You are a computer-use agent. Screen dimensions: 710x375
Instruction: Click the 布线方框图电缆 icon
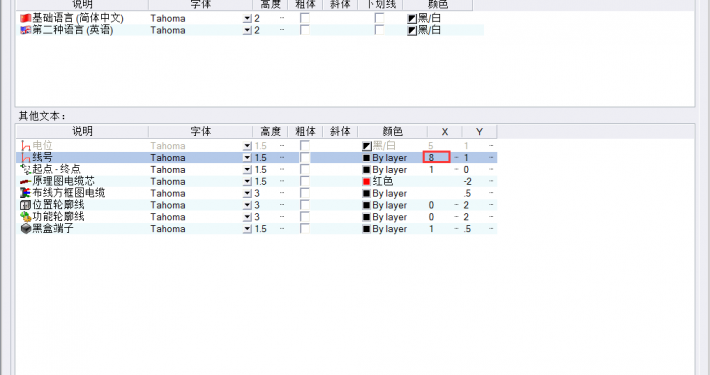25,193
